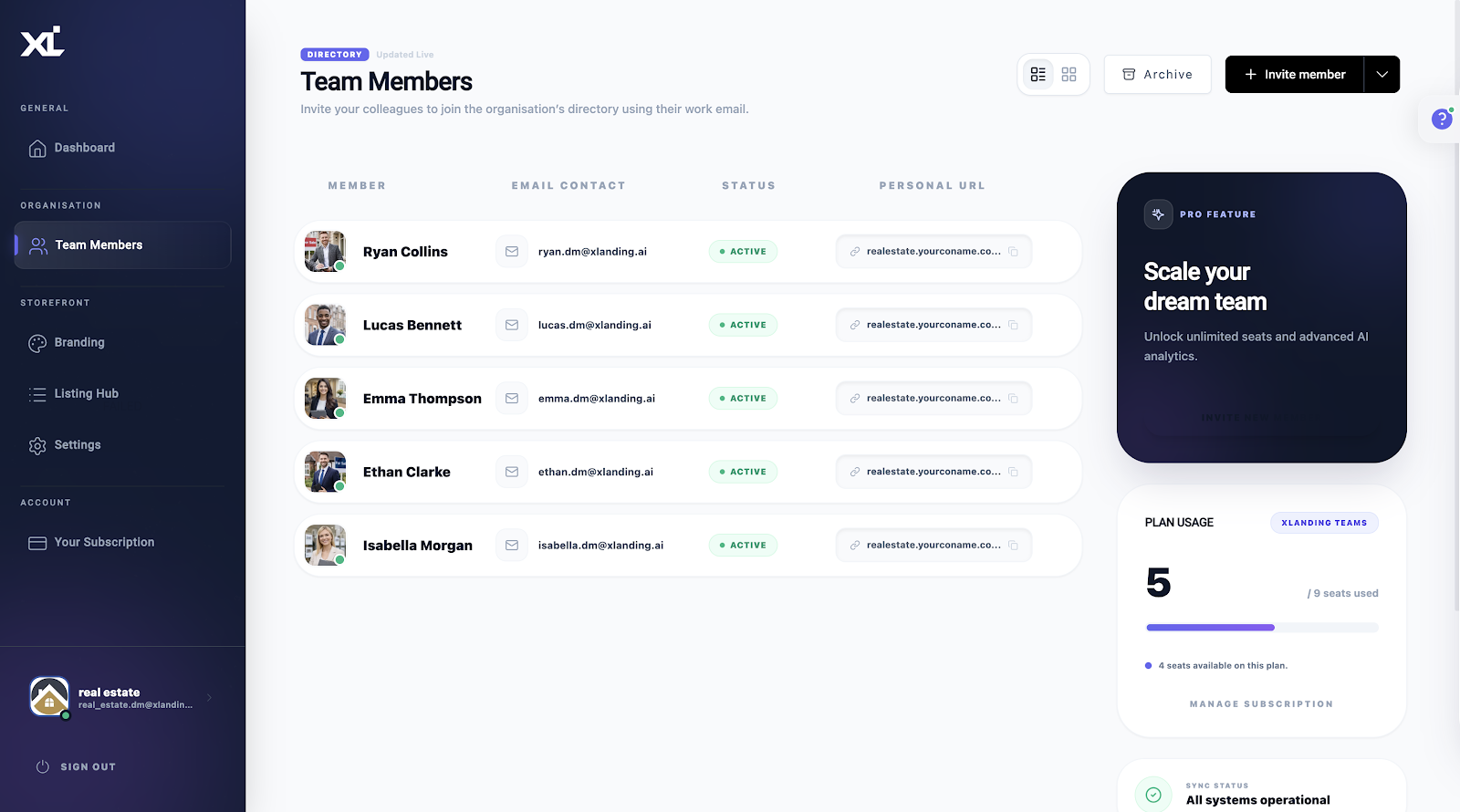Select lucas.dm@xlanding.ai email text
The image size is (1460, 812).
pos(595,325)
